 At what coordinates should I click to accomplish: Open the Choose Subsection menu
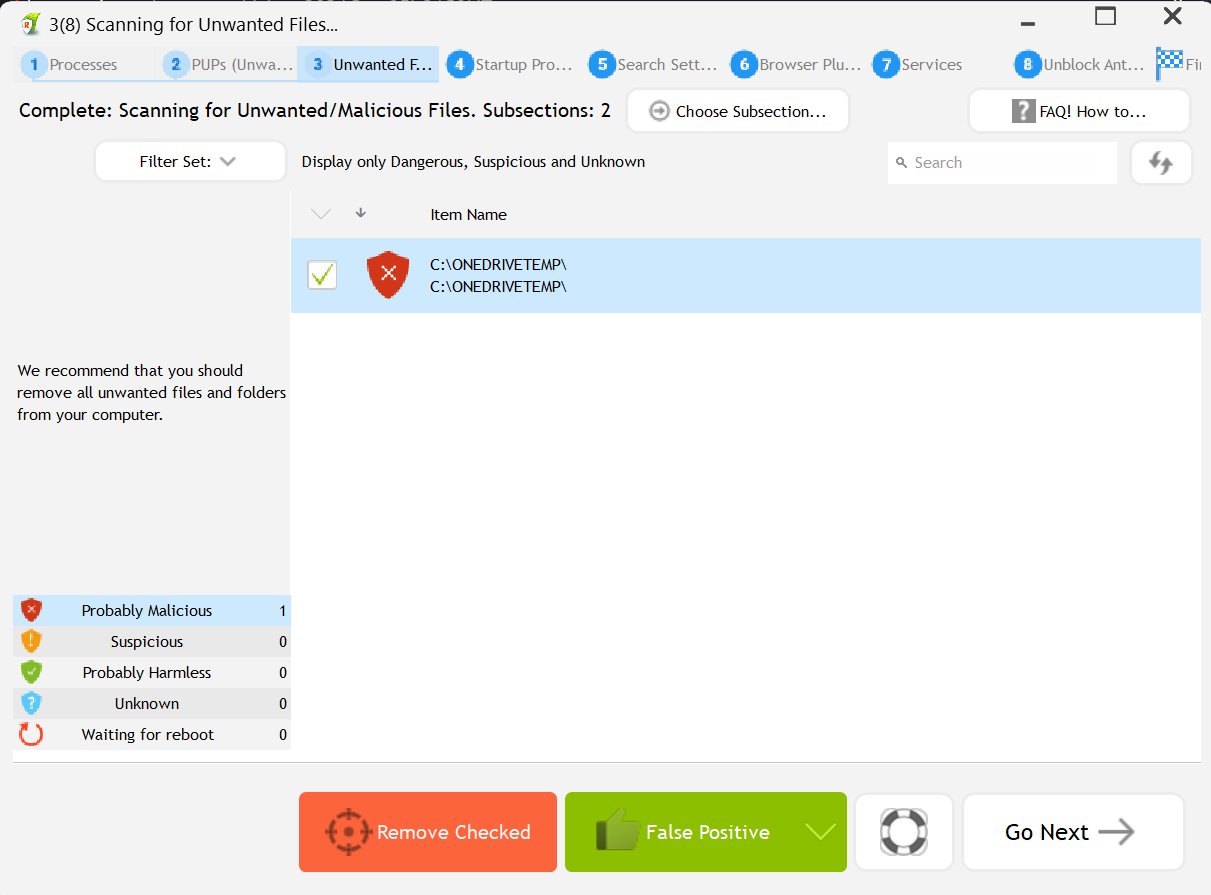[x=738, y=111]
